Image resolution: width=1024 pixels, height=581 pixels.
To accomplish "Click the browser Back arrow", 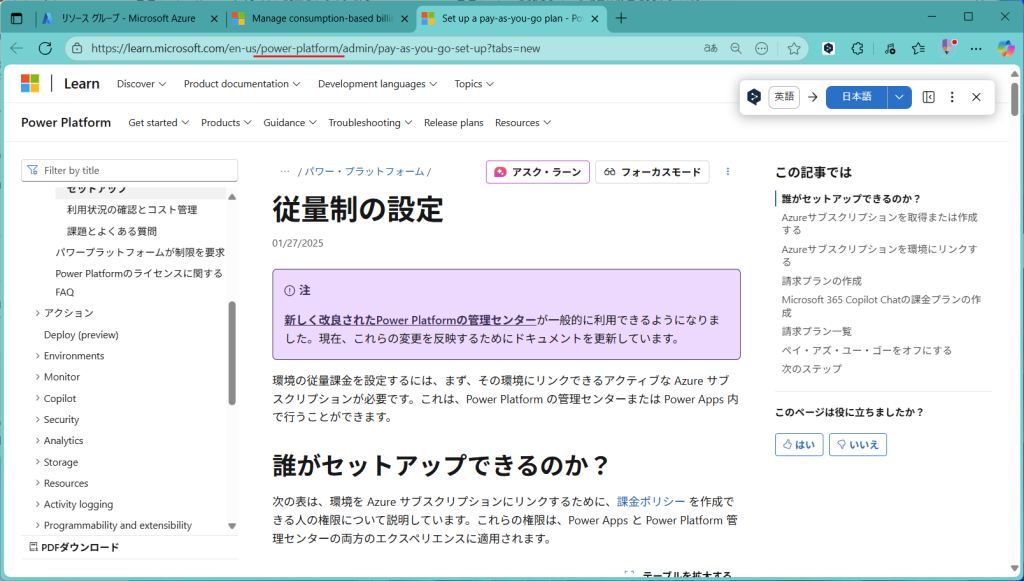I will 17,48.
